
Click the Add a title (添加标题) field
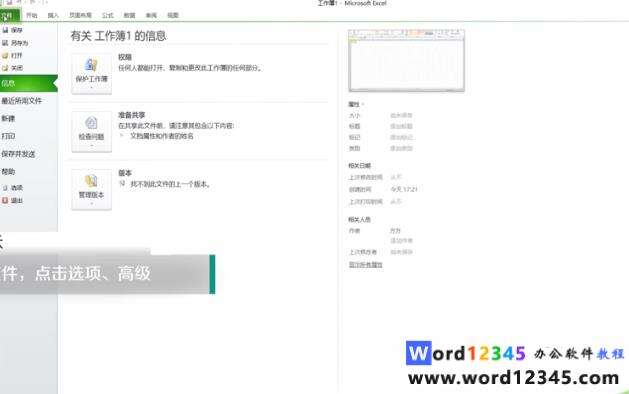[401, 126]
